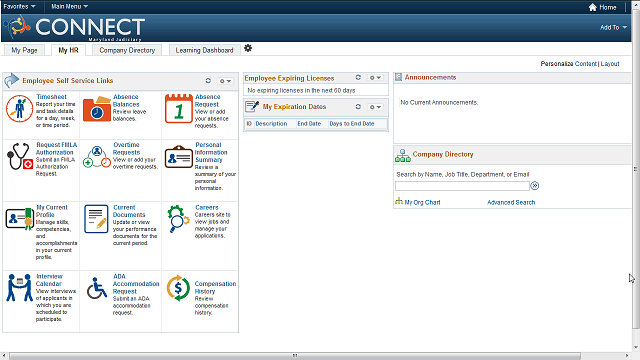Screen dimensions: 640x360
Task: Refresh the Employee Expiring Licenses pagelet
Action: pyautogui.click(x=358, y=77)
